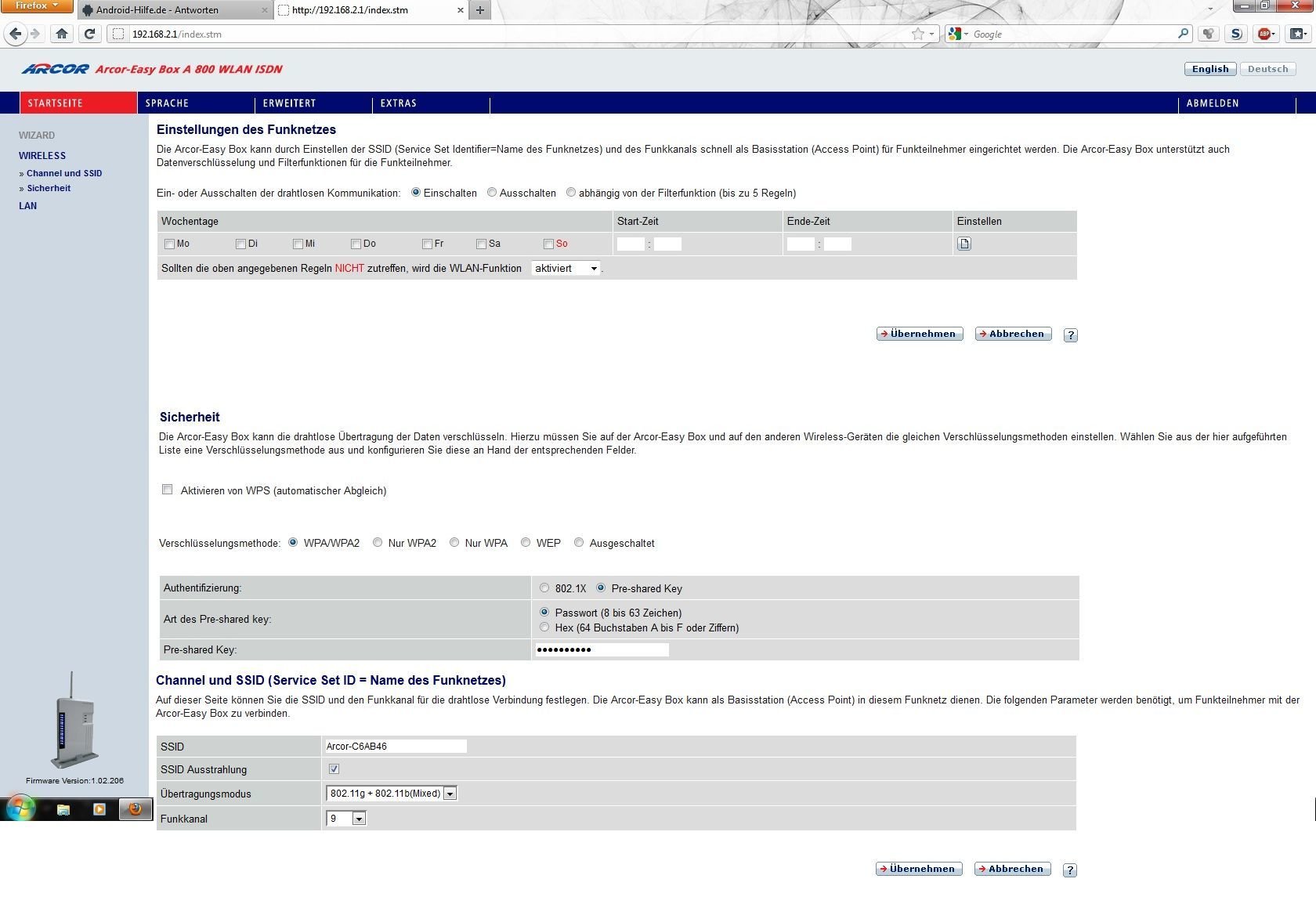Click lower Übernehmen button
This screenshot has width=1316, height=915.
tap(919, 869)
